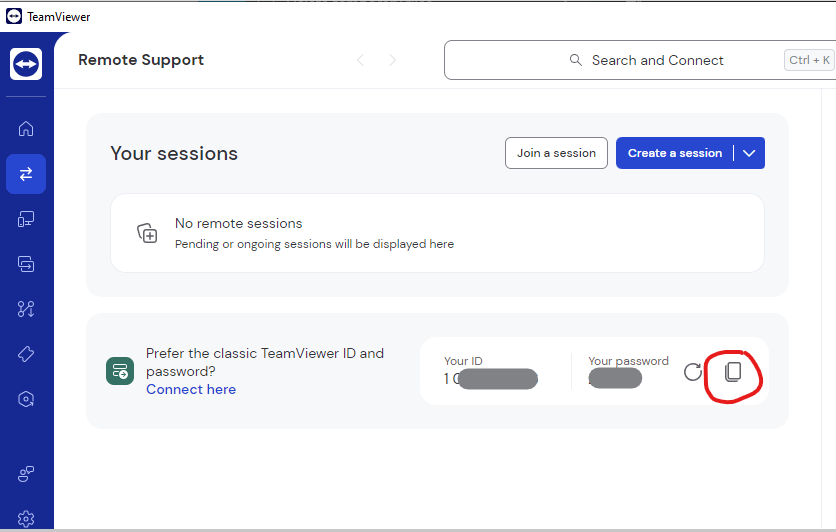Click the TeamViewer logo in the sidebar
This screenshot has width=836, height=532.
click(26, 64)
